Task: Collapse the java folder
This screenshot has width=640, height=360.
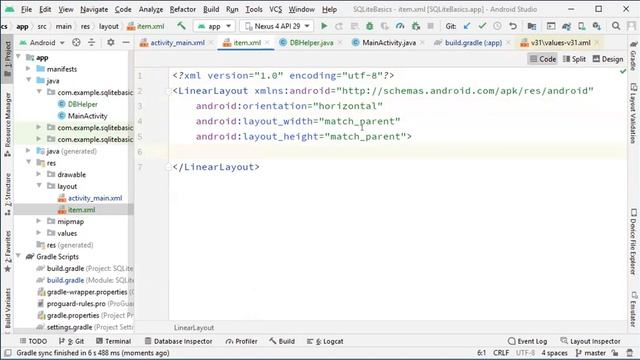Action: 28,80
